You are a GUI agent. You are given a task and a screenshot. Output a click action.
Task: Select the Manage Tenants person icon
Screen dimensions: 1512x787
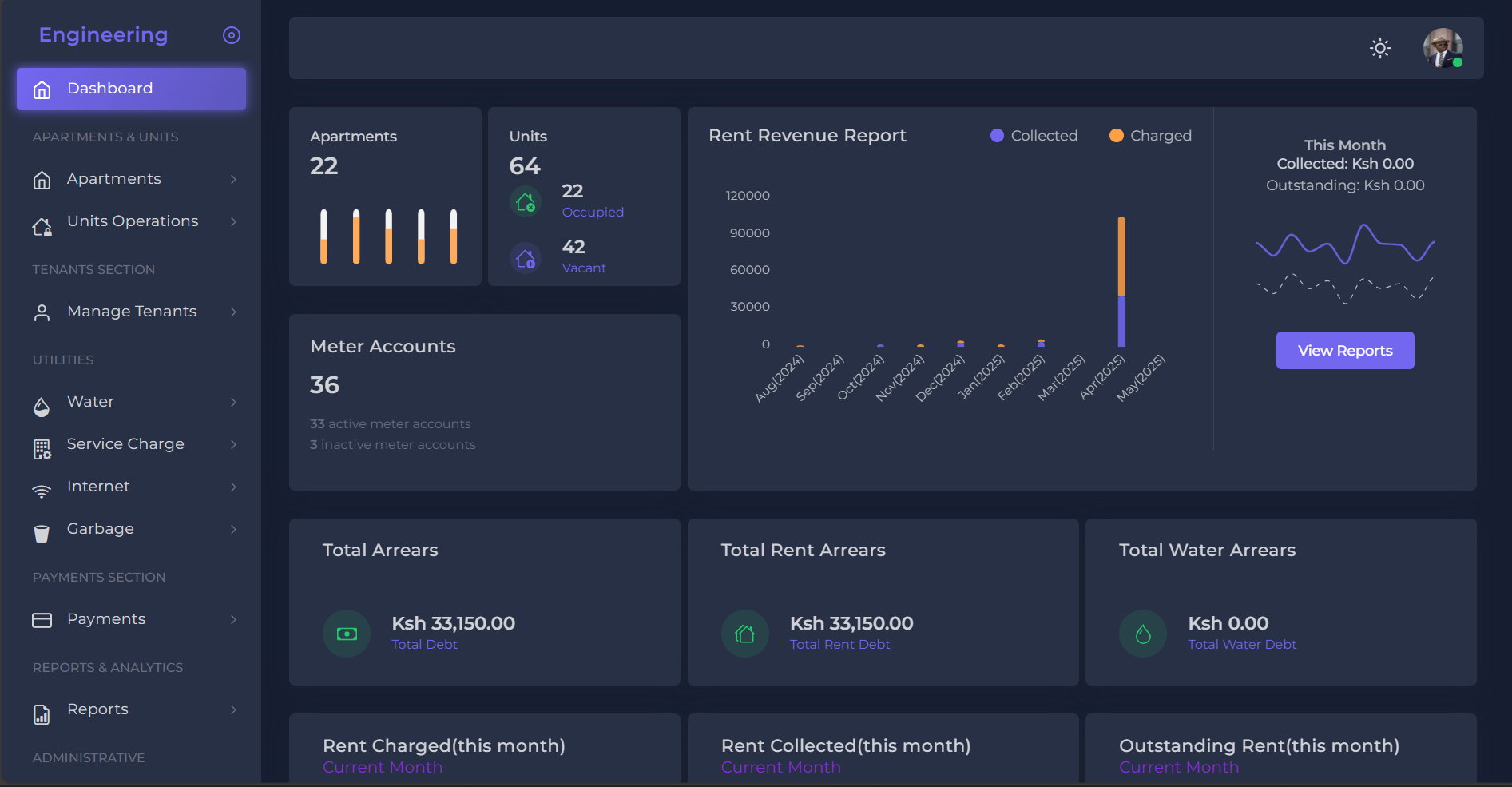[42, 312]
